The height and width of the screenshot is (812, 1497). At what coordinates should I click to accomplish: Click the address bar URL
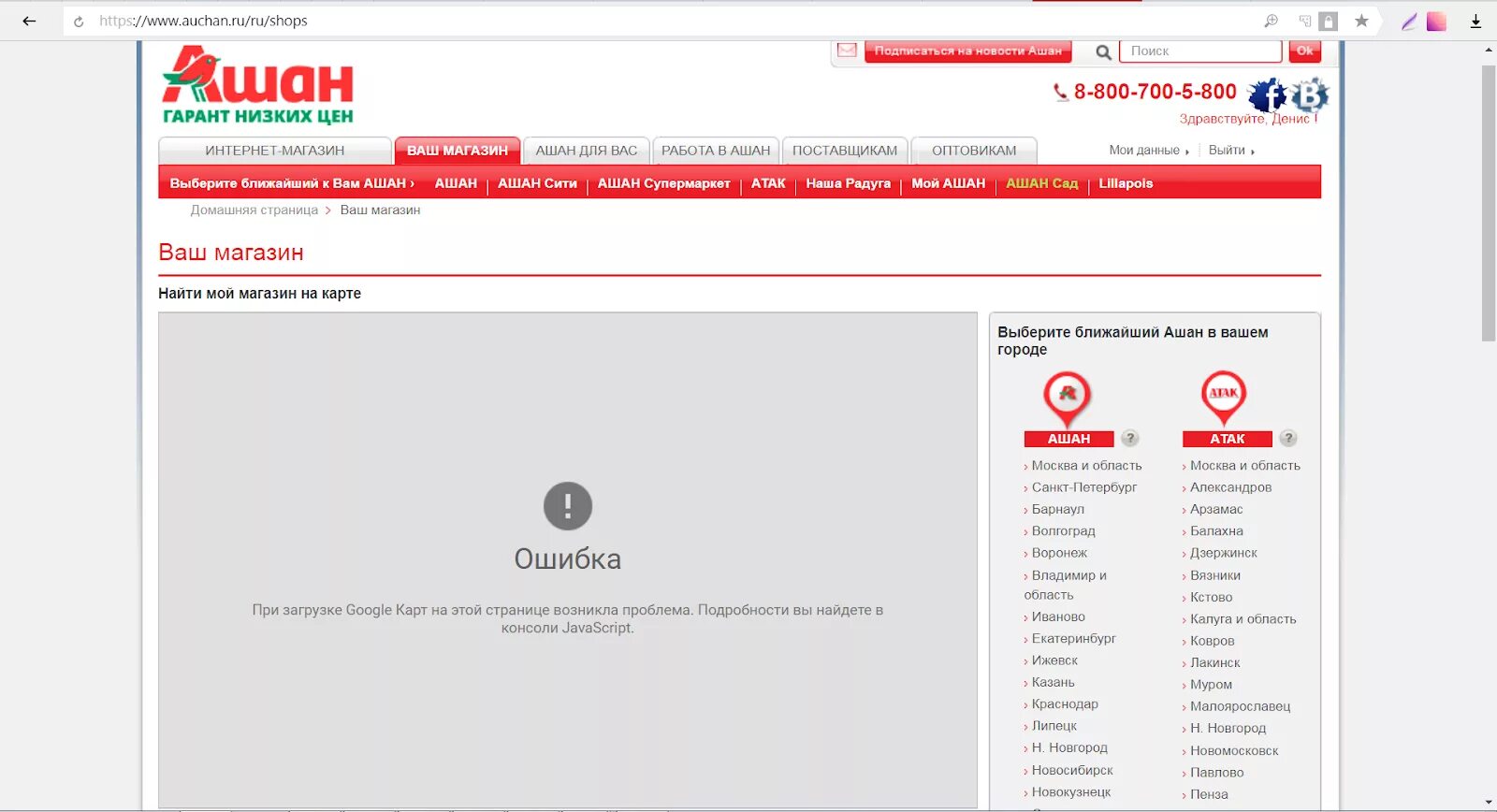203,21
